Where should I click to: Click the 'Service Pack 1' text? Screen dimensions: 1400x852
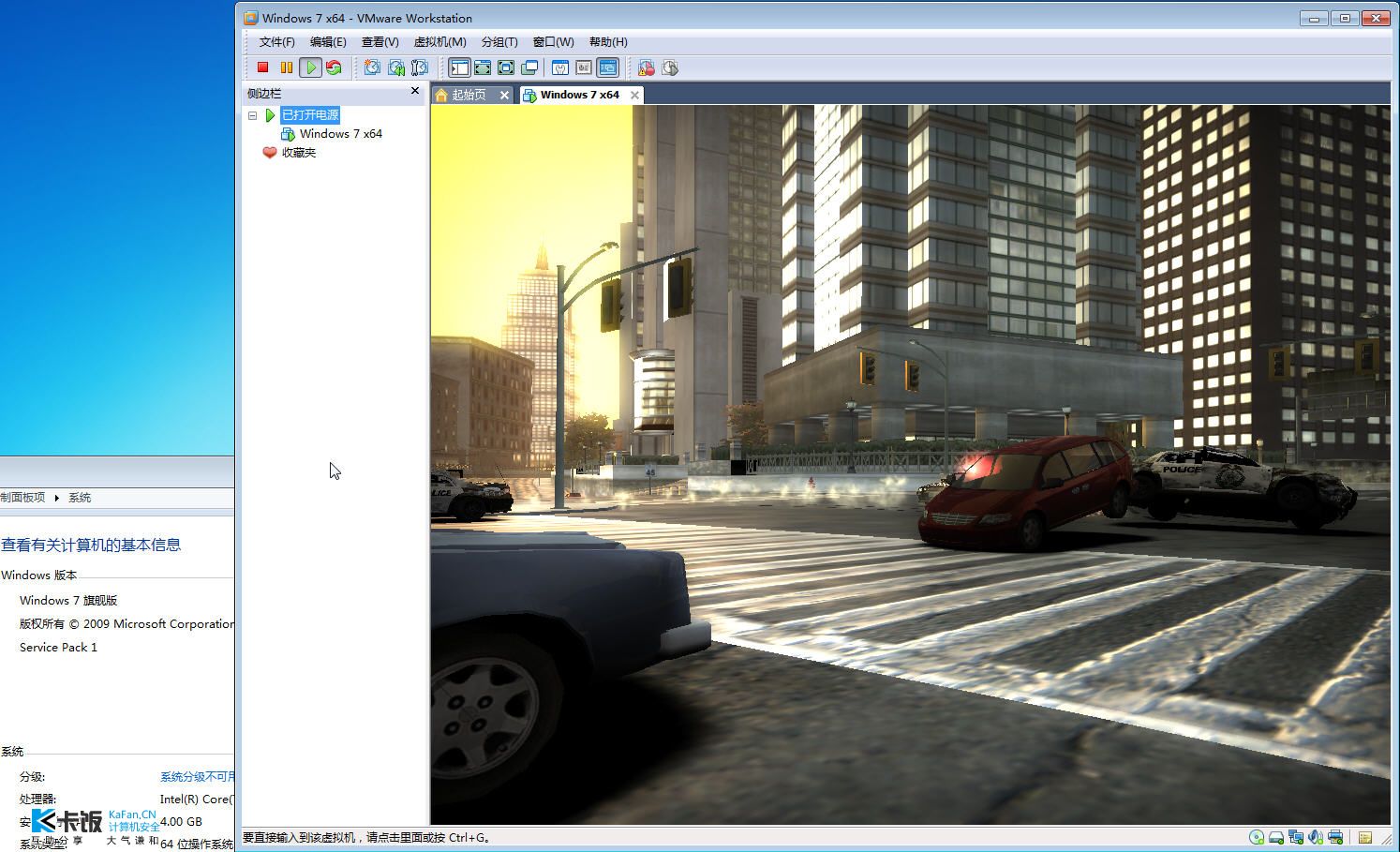click(58, 648)
